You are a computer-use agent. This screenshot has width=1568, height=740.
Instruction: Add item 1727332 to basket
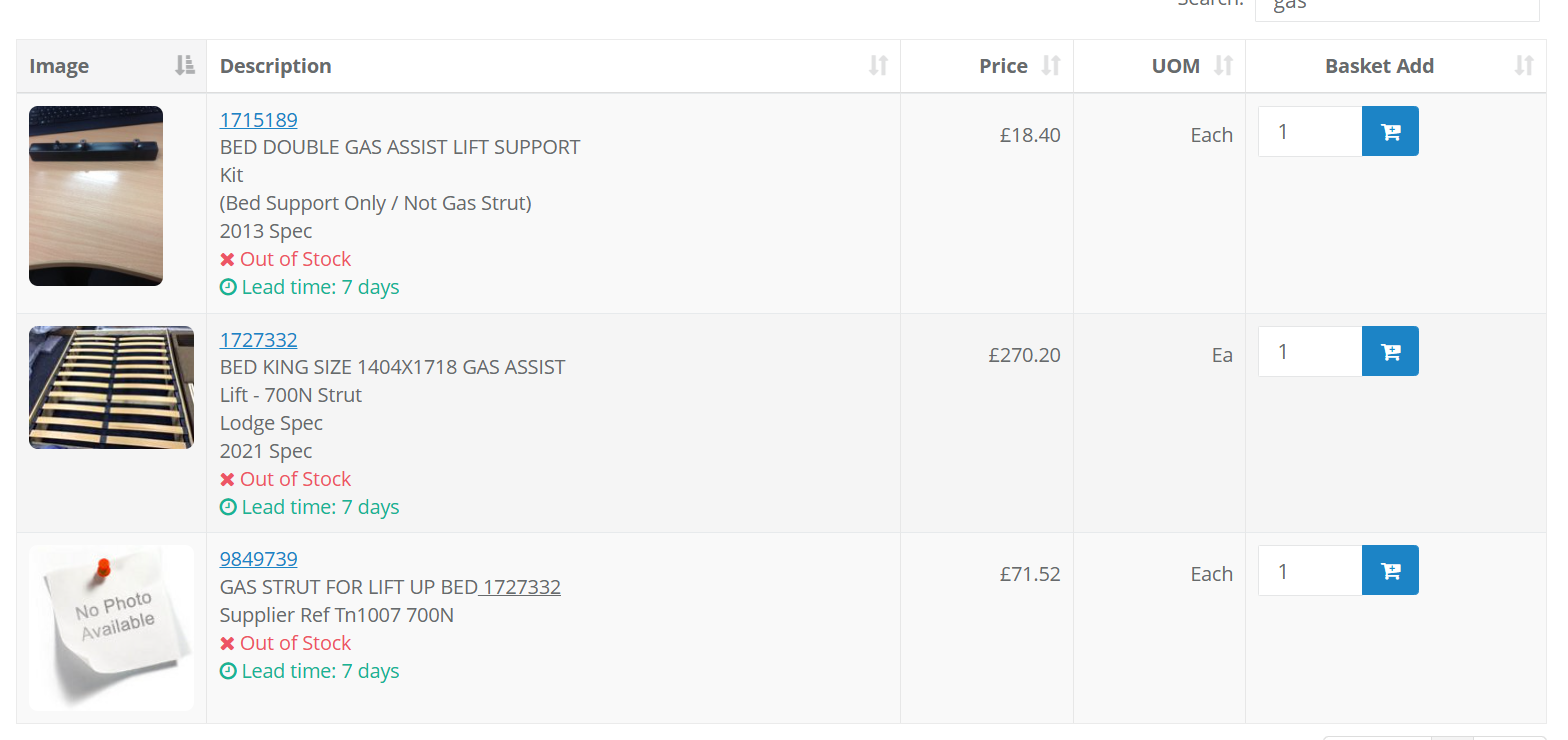(x=1390, y=352)
